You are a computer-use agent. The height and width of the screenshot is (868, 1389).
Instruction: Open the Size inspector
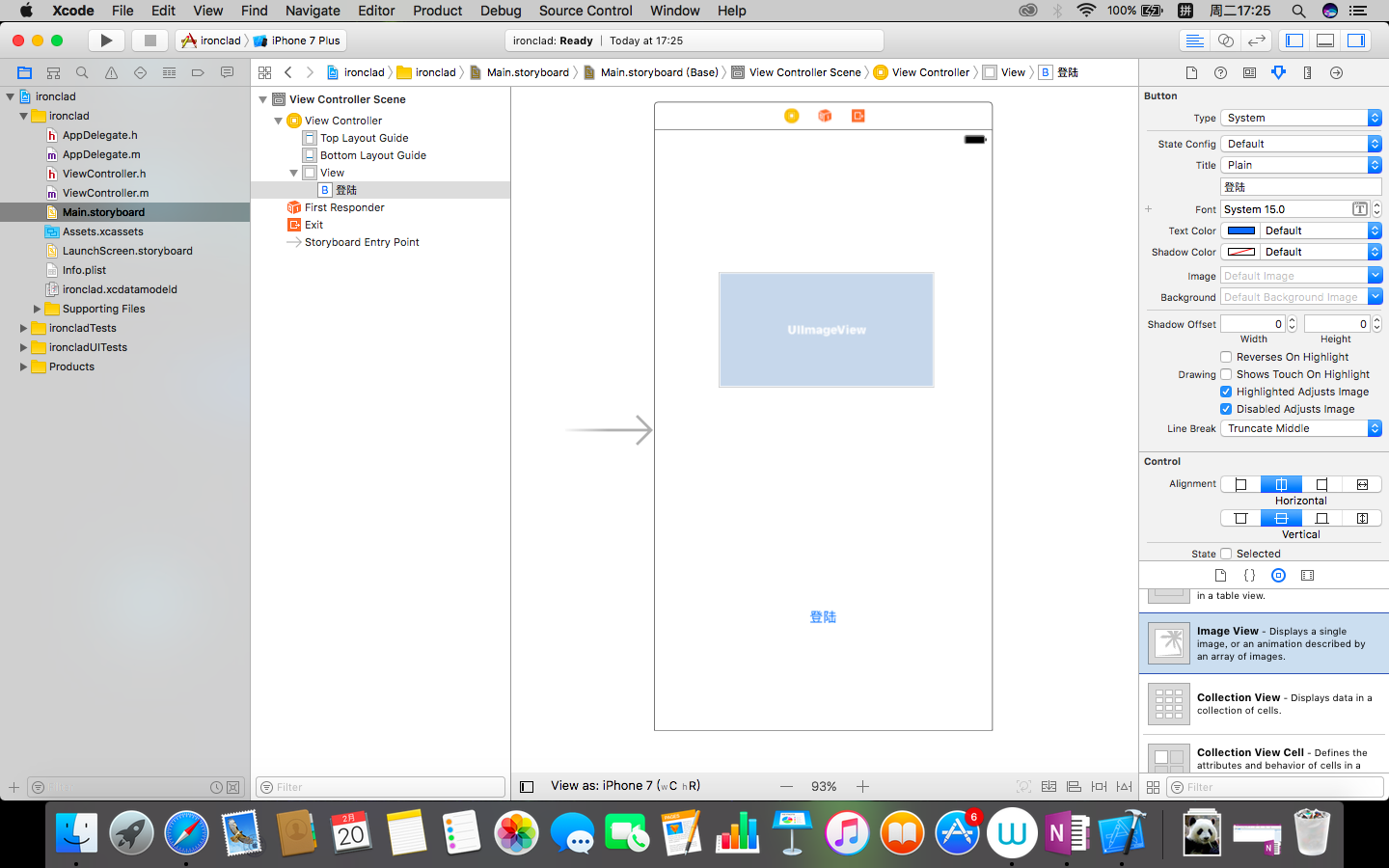pyautogui.click(x=1308, y=72)
